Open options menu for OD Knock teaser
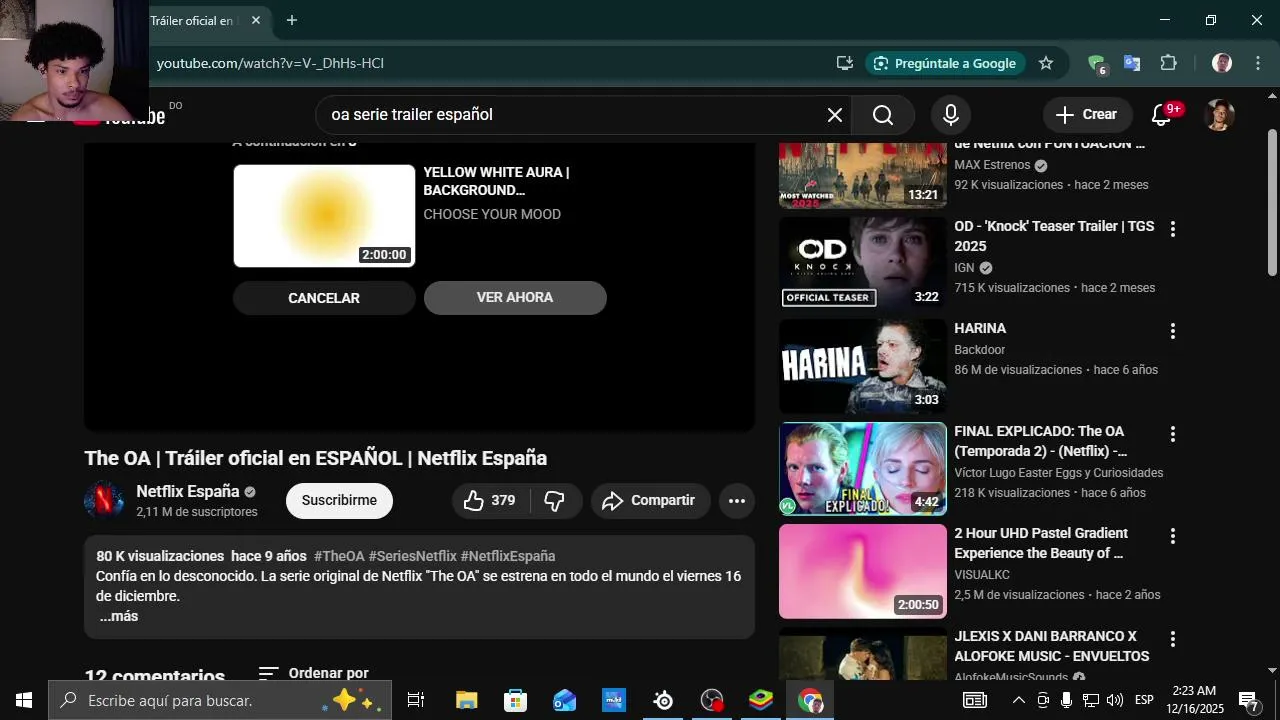Screen dimensions: 1280x720 click(1173, 229)
